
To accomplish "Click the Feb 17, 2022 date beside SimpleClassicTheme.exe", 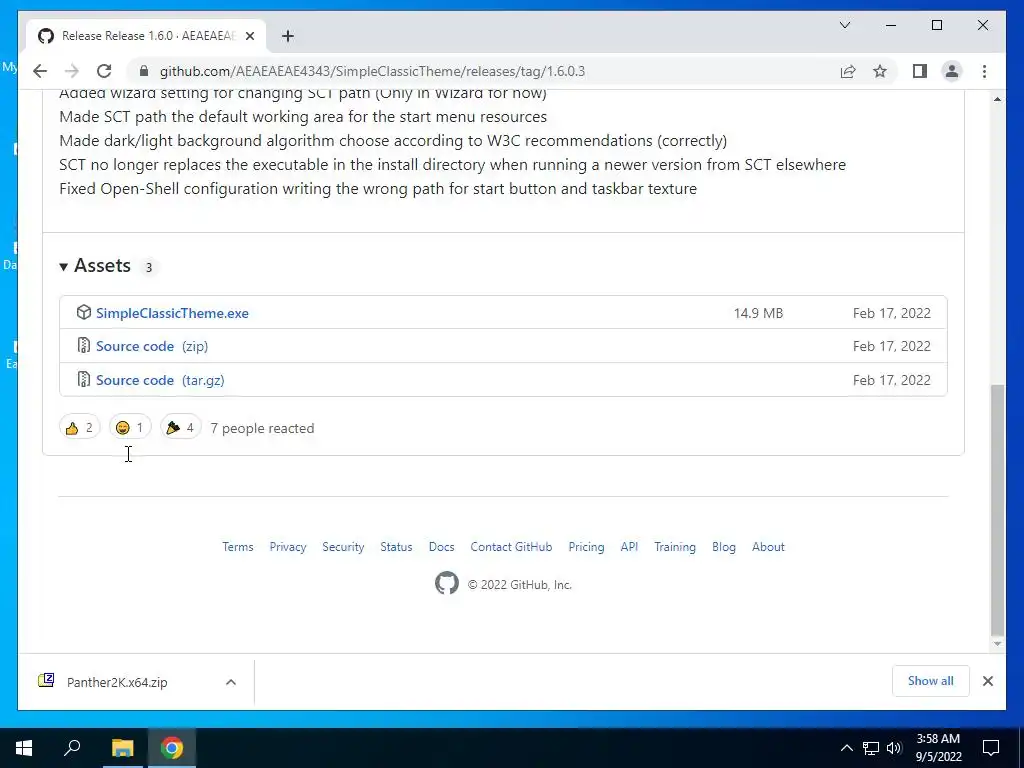I will [891, 313].
